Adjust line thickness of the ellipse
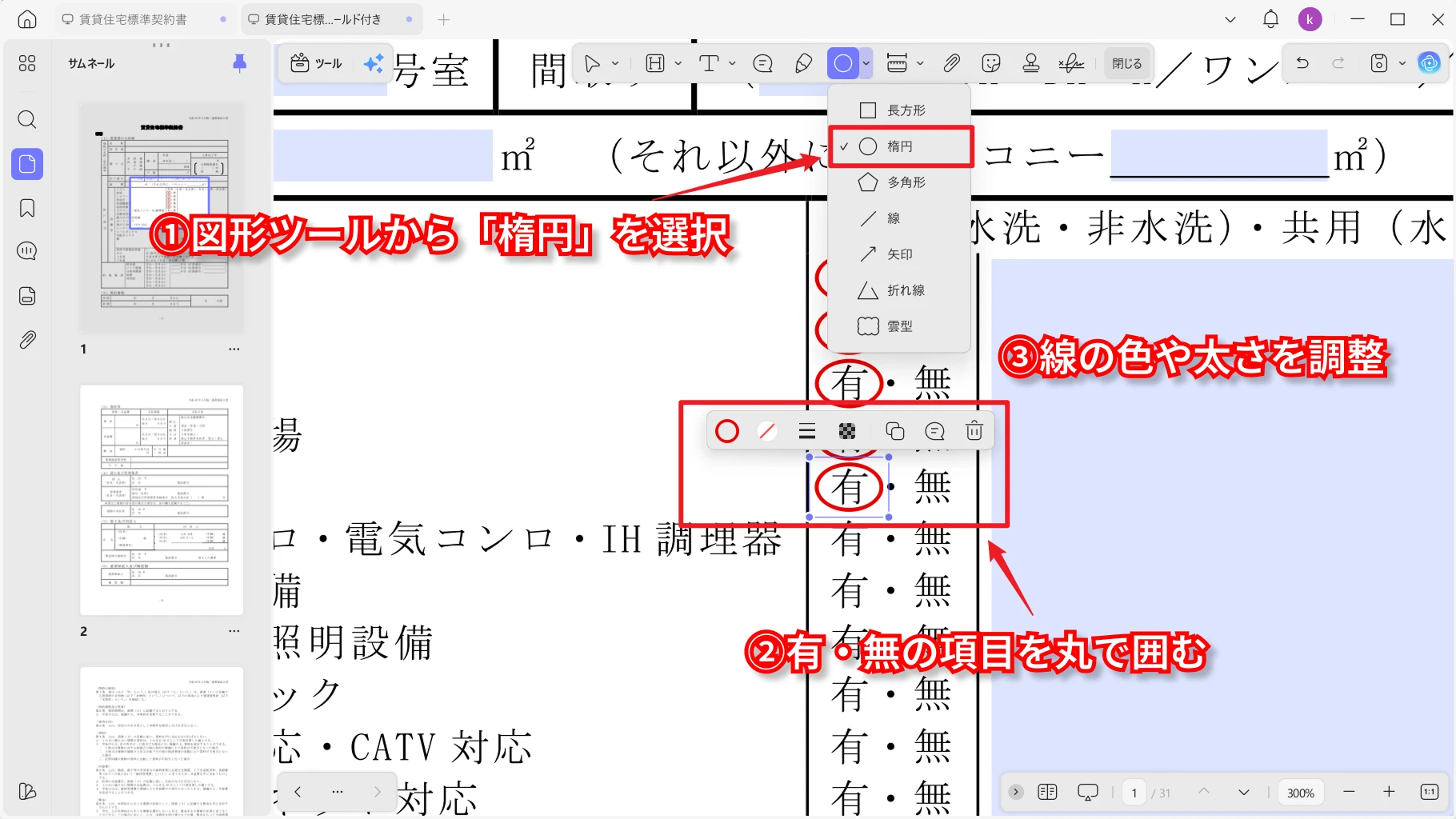The width and height of the screenshot is (1456, 819). [806, 431]
